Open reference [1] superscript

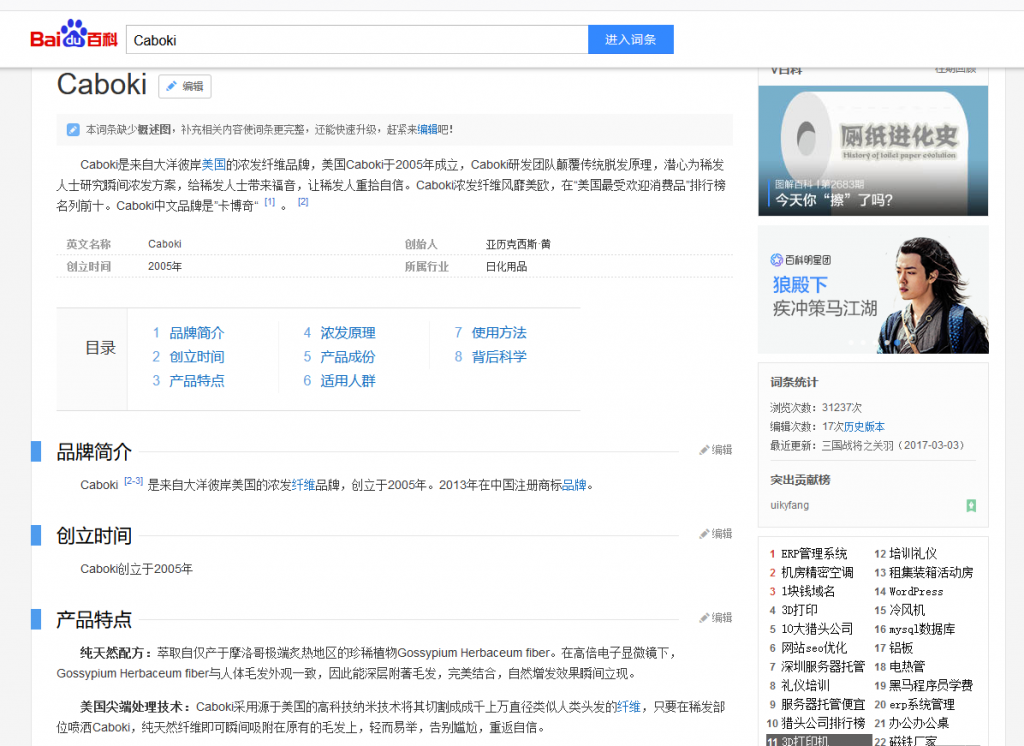(270, 202)
